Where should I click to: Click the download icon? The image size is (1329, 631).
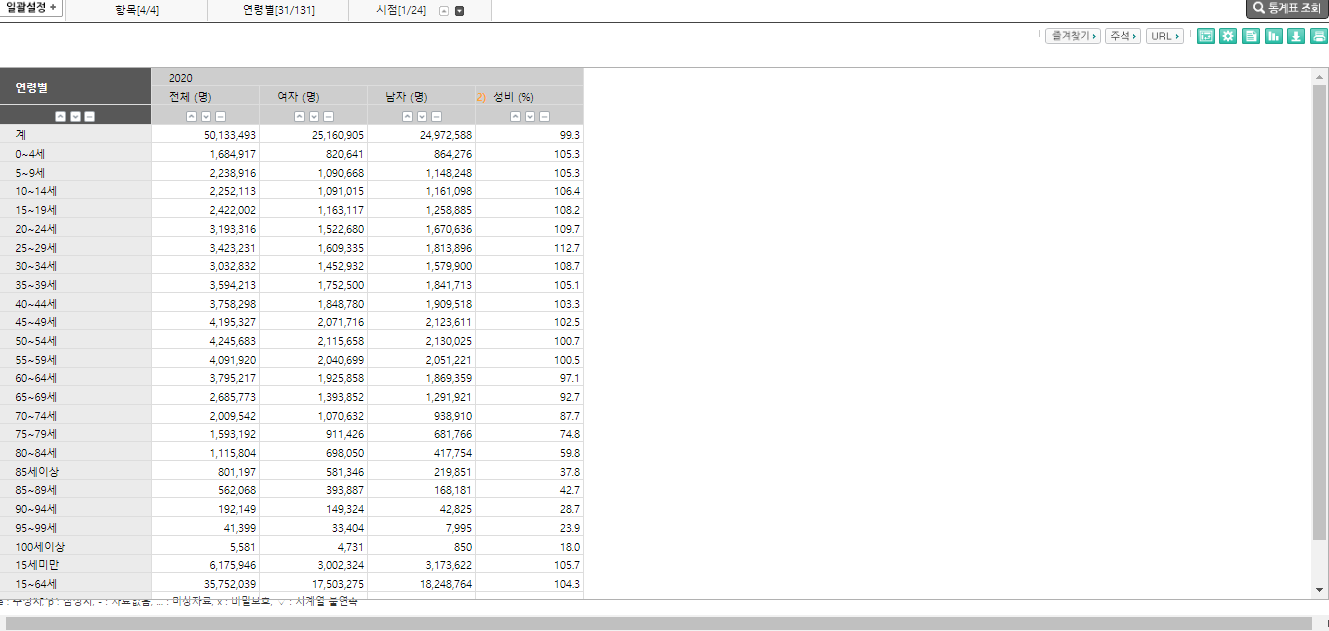pos(1296,36)
